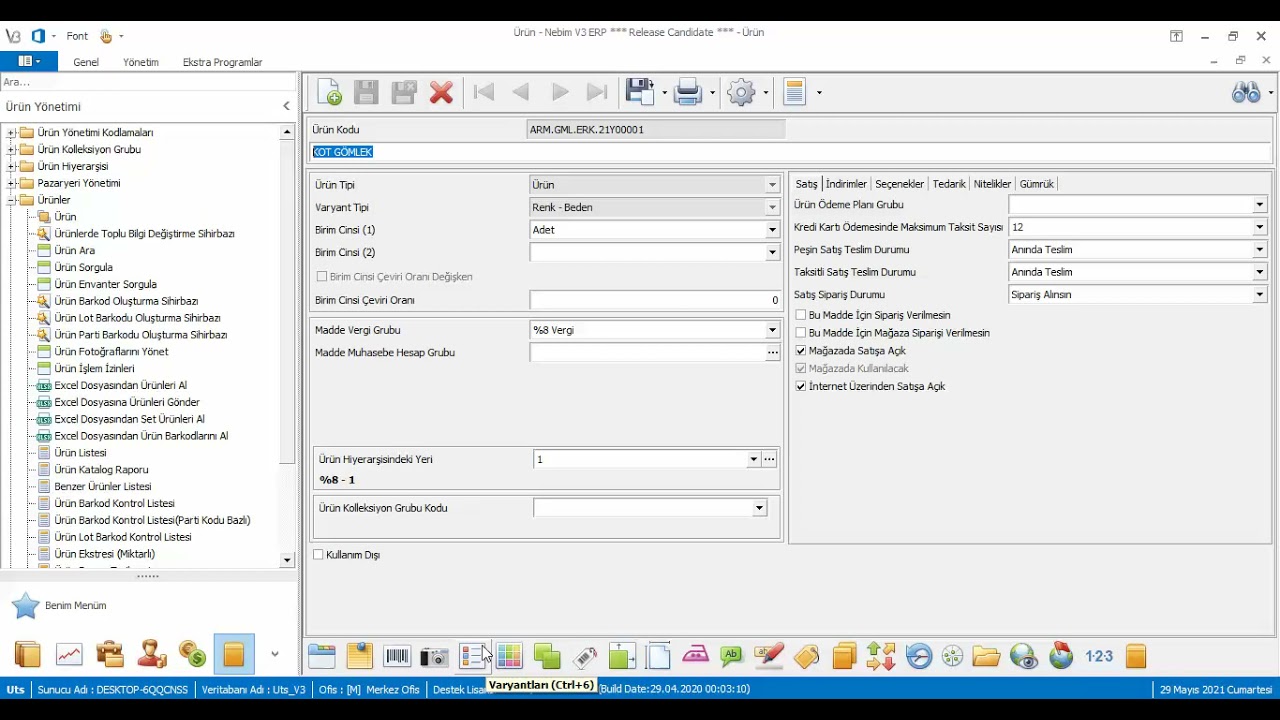Open the Satış Sipariş Durumu dropdown

[x=1259, y=295]
